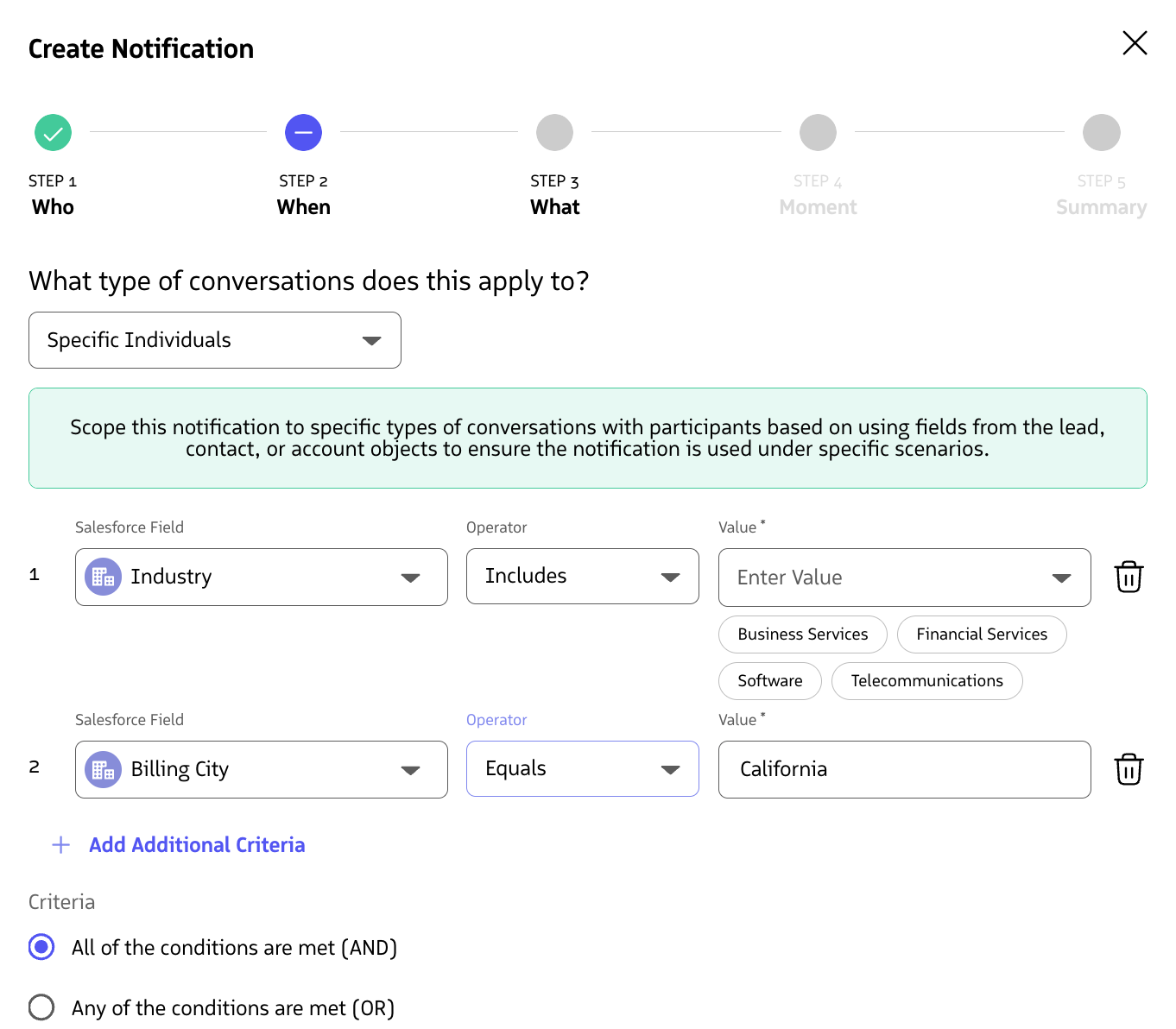Select All of the conditions are met (AND)
This screenshot has height=1029, width=1176.
[x=41, y=947]
